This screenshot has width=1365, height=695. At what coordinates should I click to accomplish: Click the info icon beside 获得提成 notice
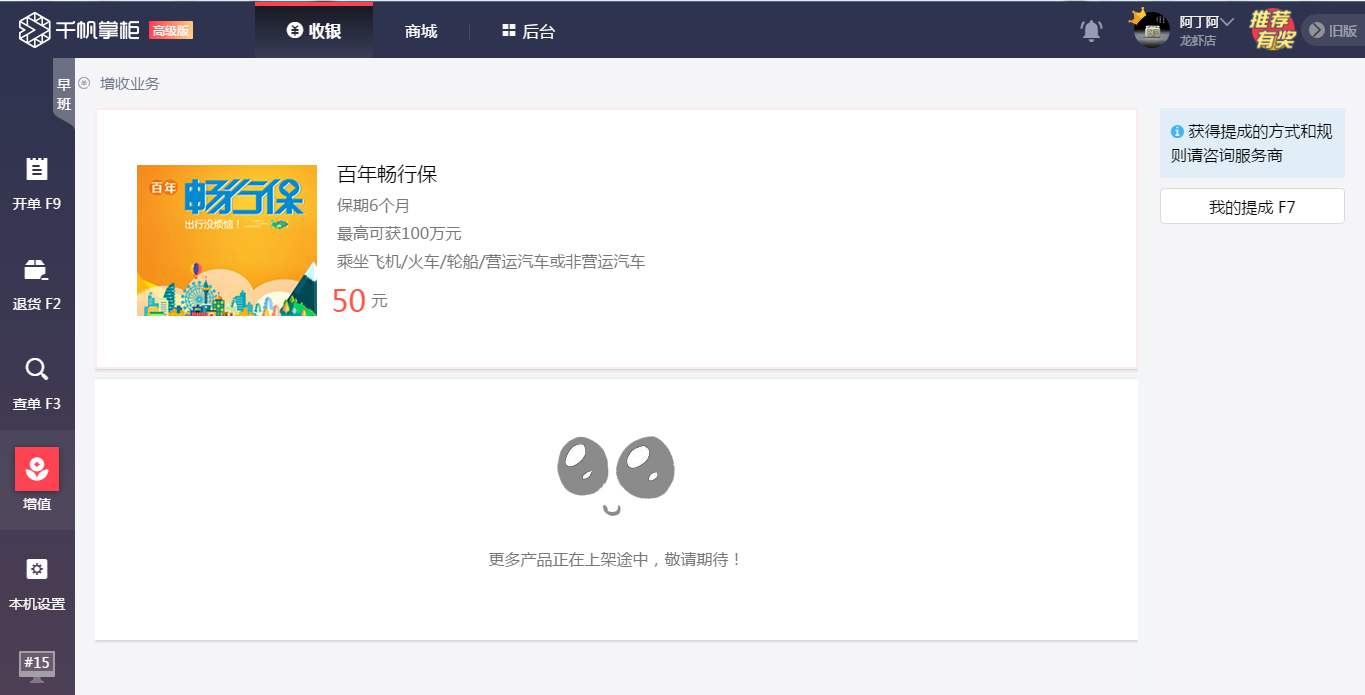(1177, 131)
